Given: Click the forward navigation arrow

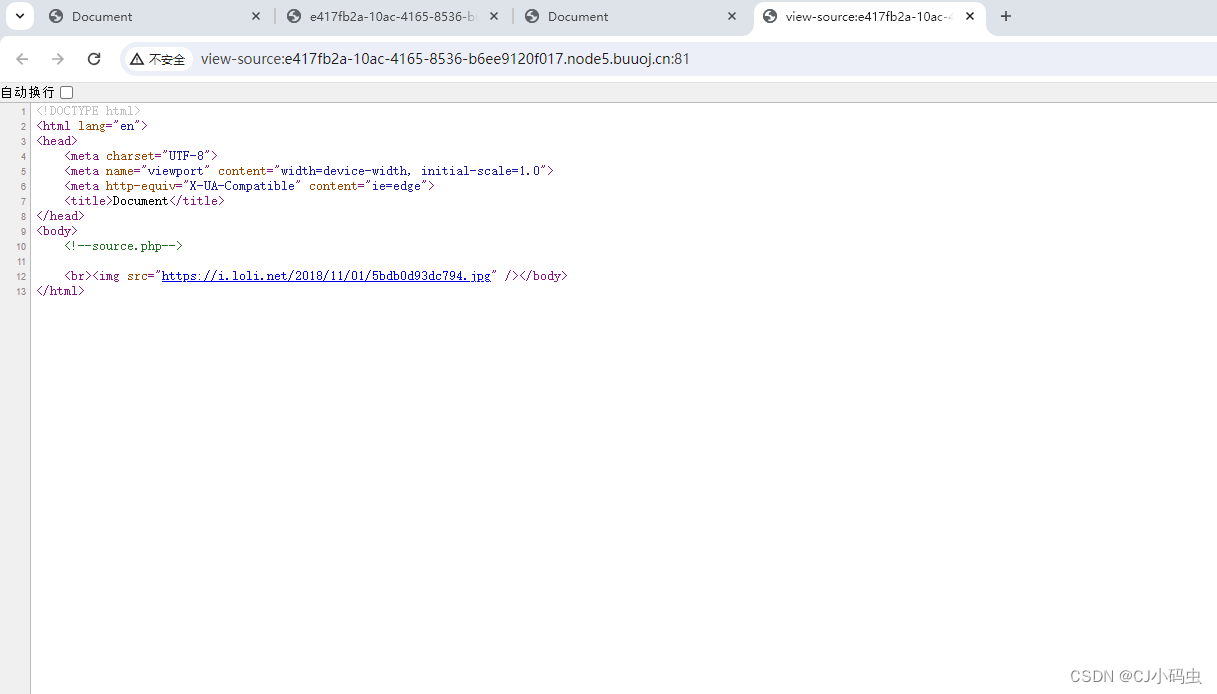Looking at the screenshot, I should [x=58, y=59].
